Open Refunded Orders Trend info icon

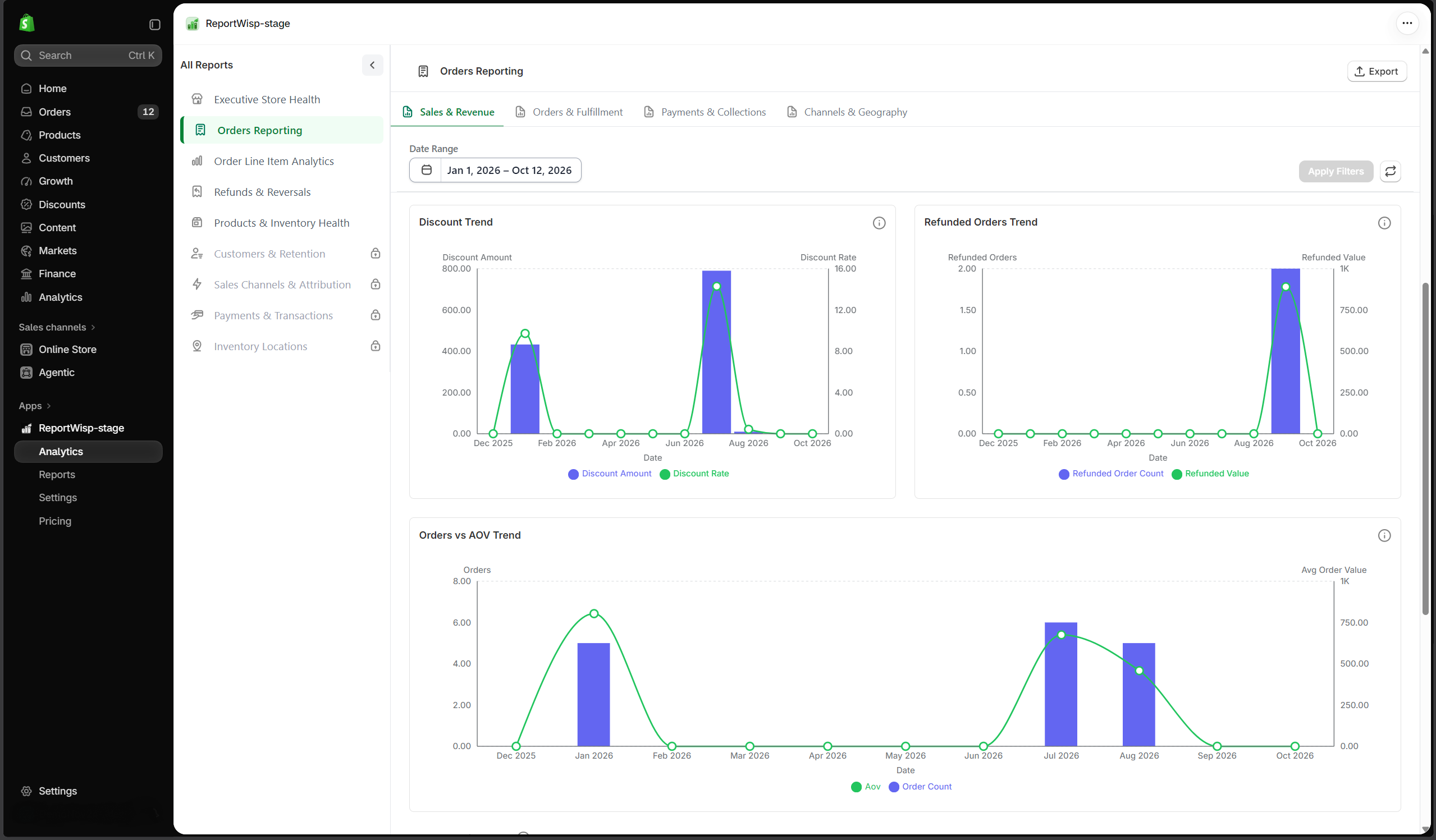coord(1384,223)
